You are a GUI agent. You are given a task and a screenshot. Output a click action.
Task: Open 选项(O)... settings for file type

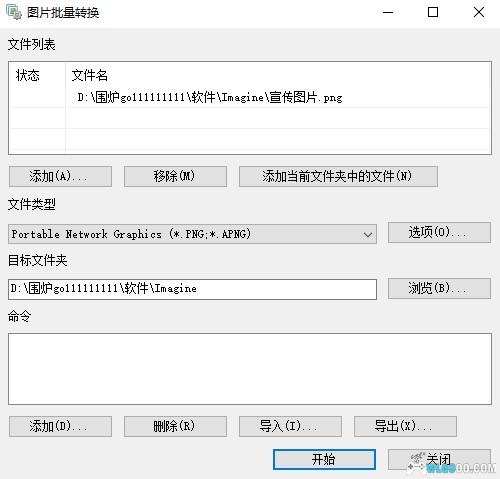439,232
